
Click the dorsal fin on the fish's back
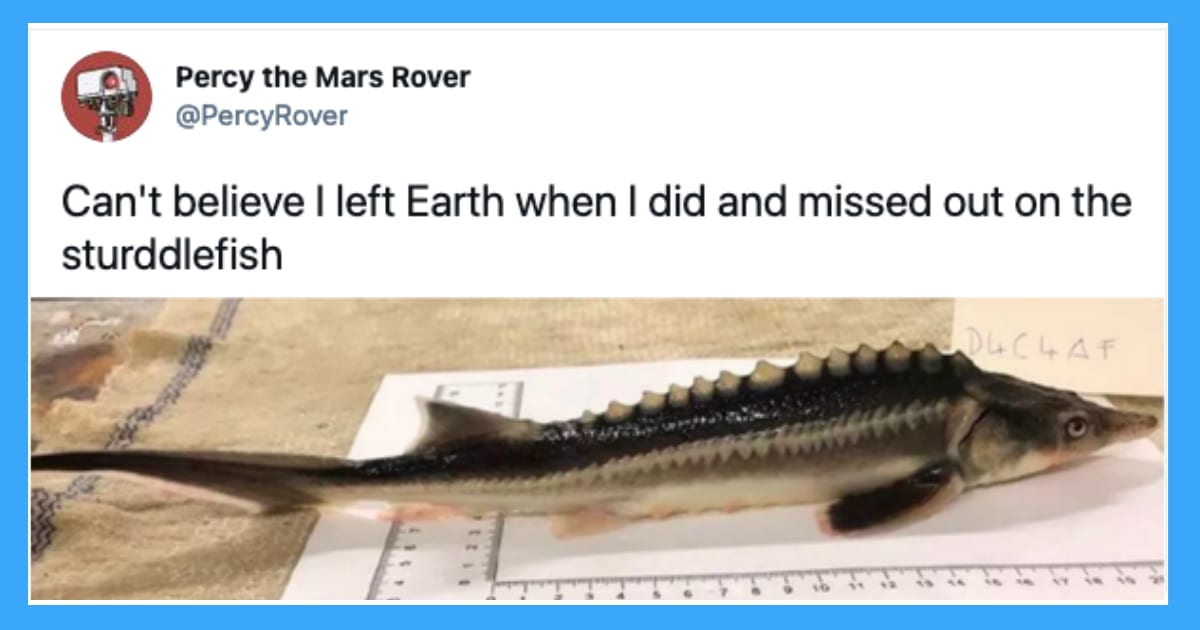(463, 421)
